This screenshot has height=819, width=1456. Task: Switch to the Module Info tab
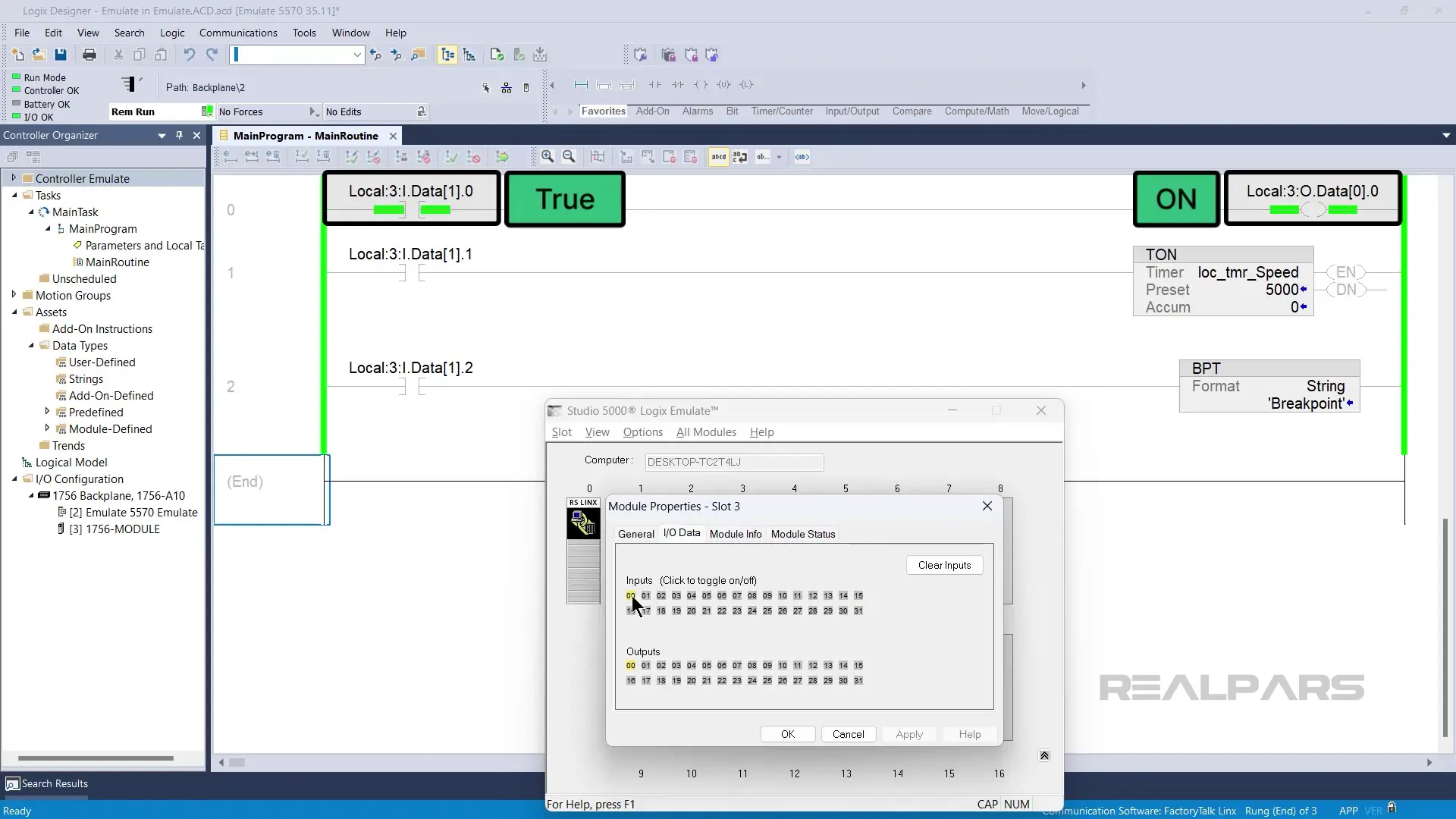[736, 534]
